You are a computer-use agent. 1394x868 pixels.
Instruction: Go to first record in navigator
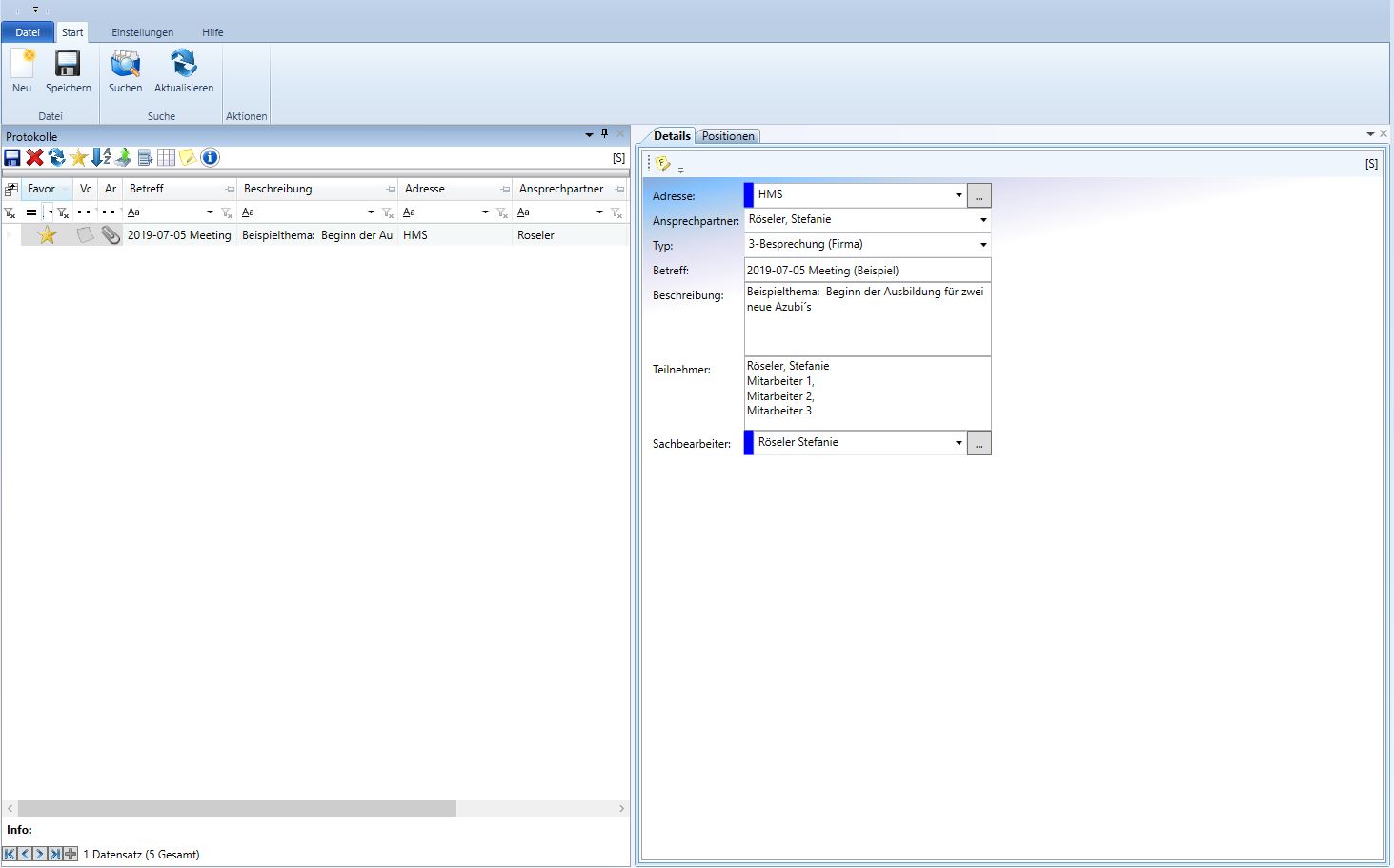point(10,854)
